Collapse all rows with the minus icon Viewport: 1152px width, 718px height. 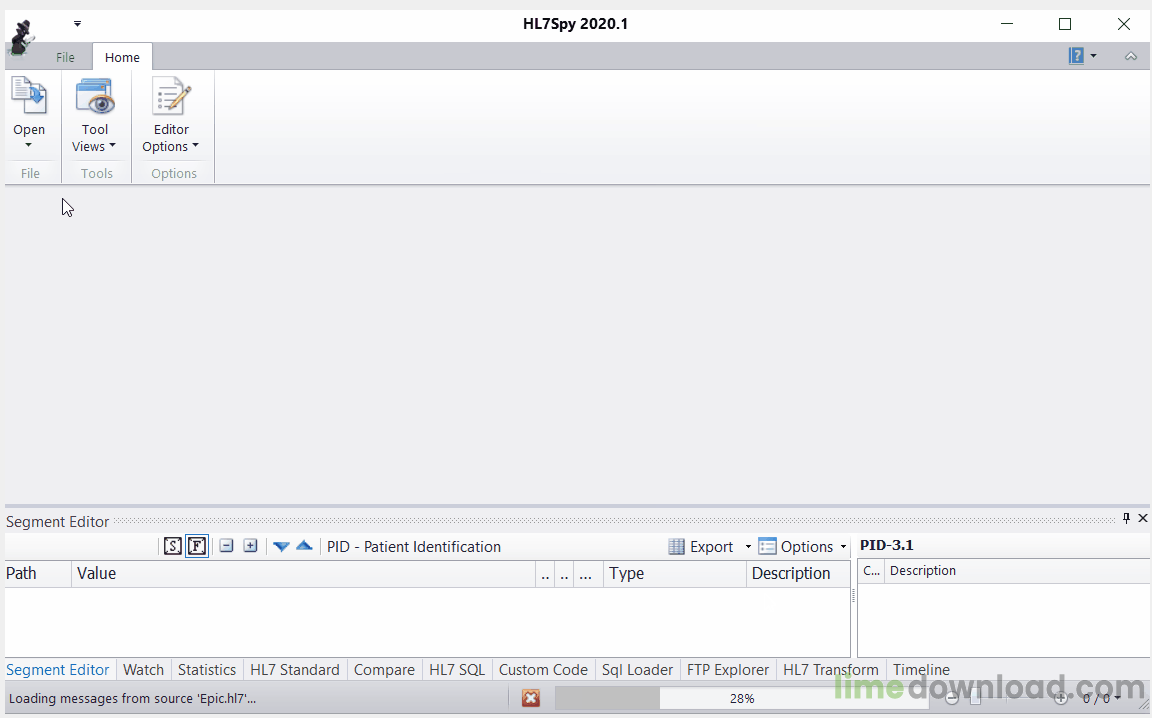pos(226,546)
